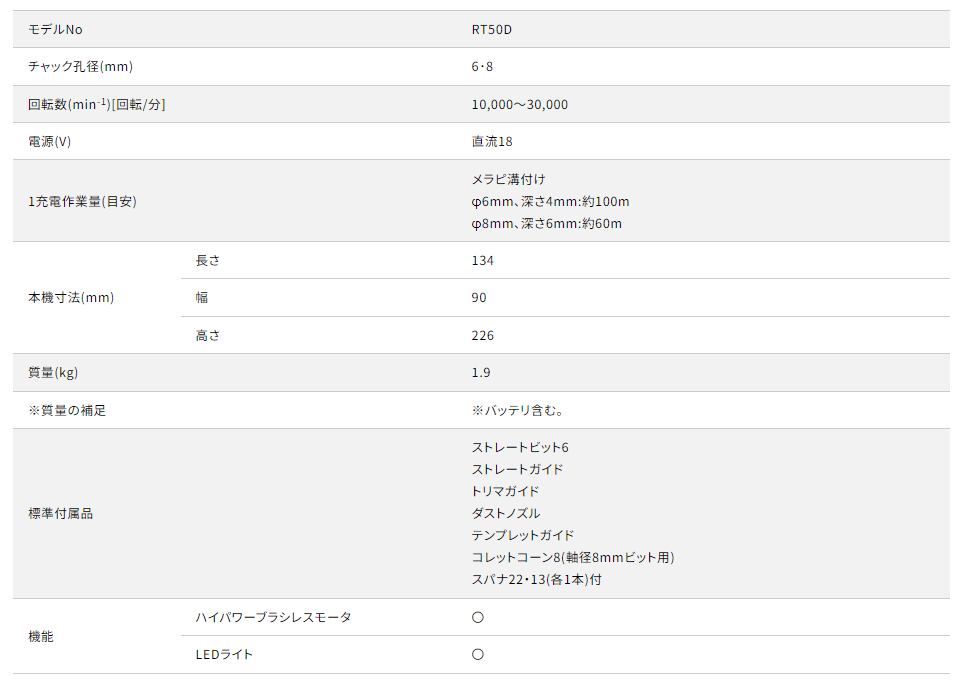Screen dimensions: 976x684
Task: Click the 長さ sub-row label
Action: (x=207, y=260)
